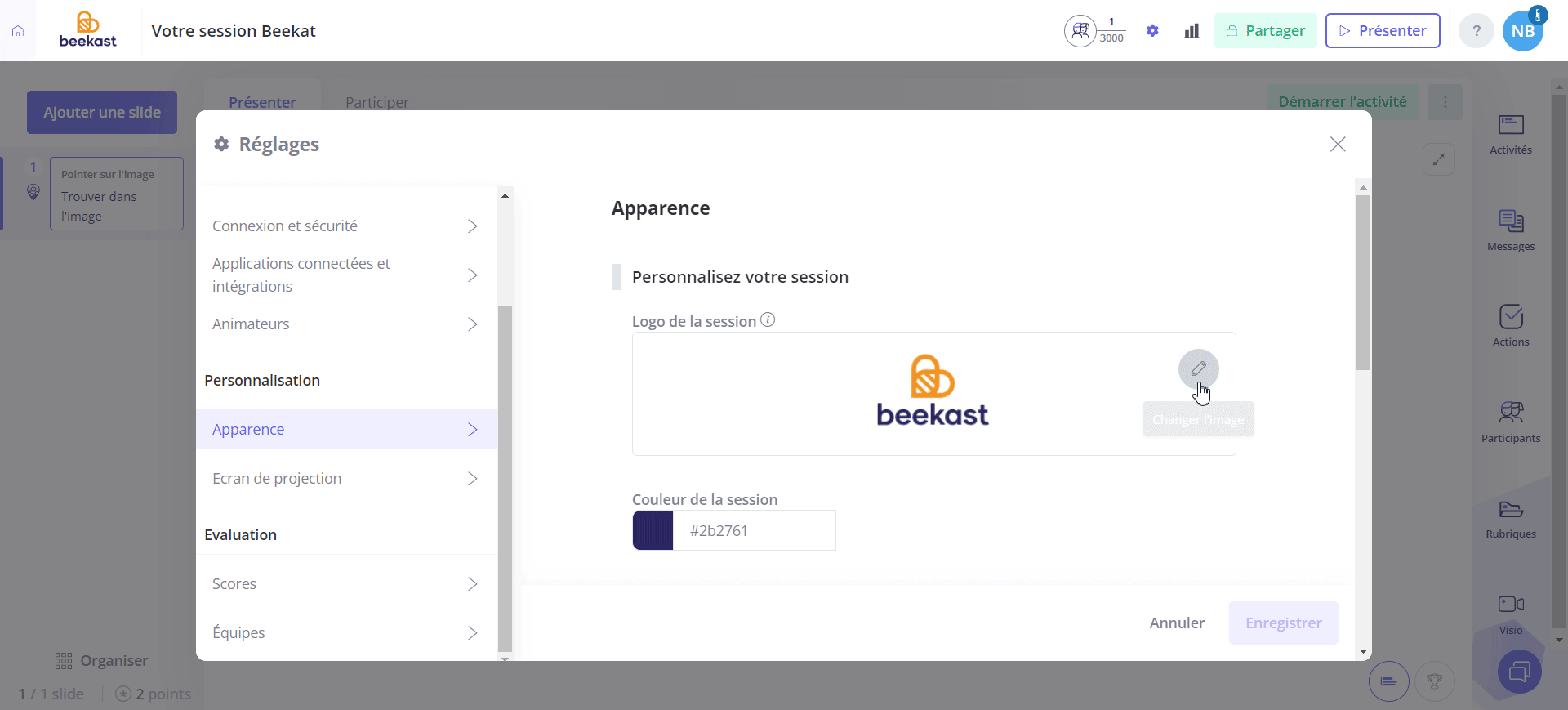Click the Présenter button in header
1568x710 pixels.
point(1383,31)
